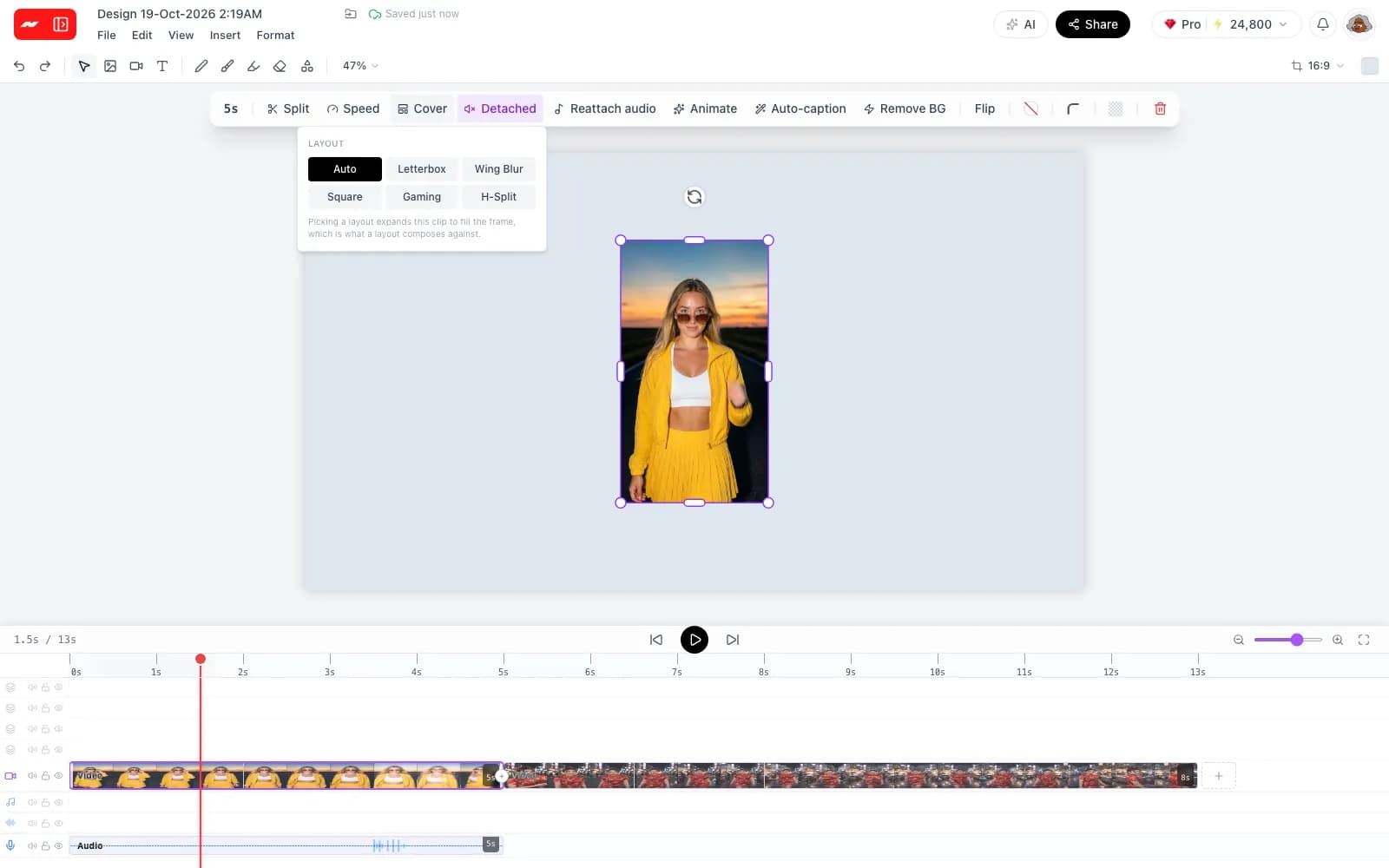The height and width of the screenshot is (868, 1389).
Task: Choose the Wing Blur layout
Action: [499, 169]
